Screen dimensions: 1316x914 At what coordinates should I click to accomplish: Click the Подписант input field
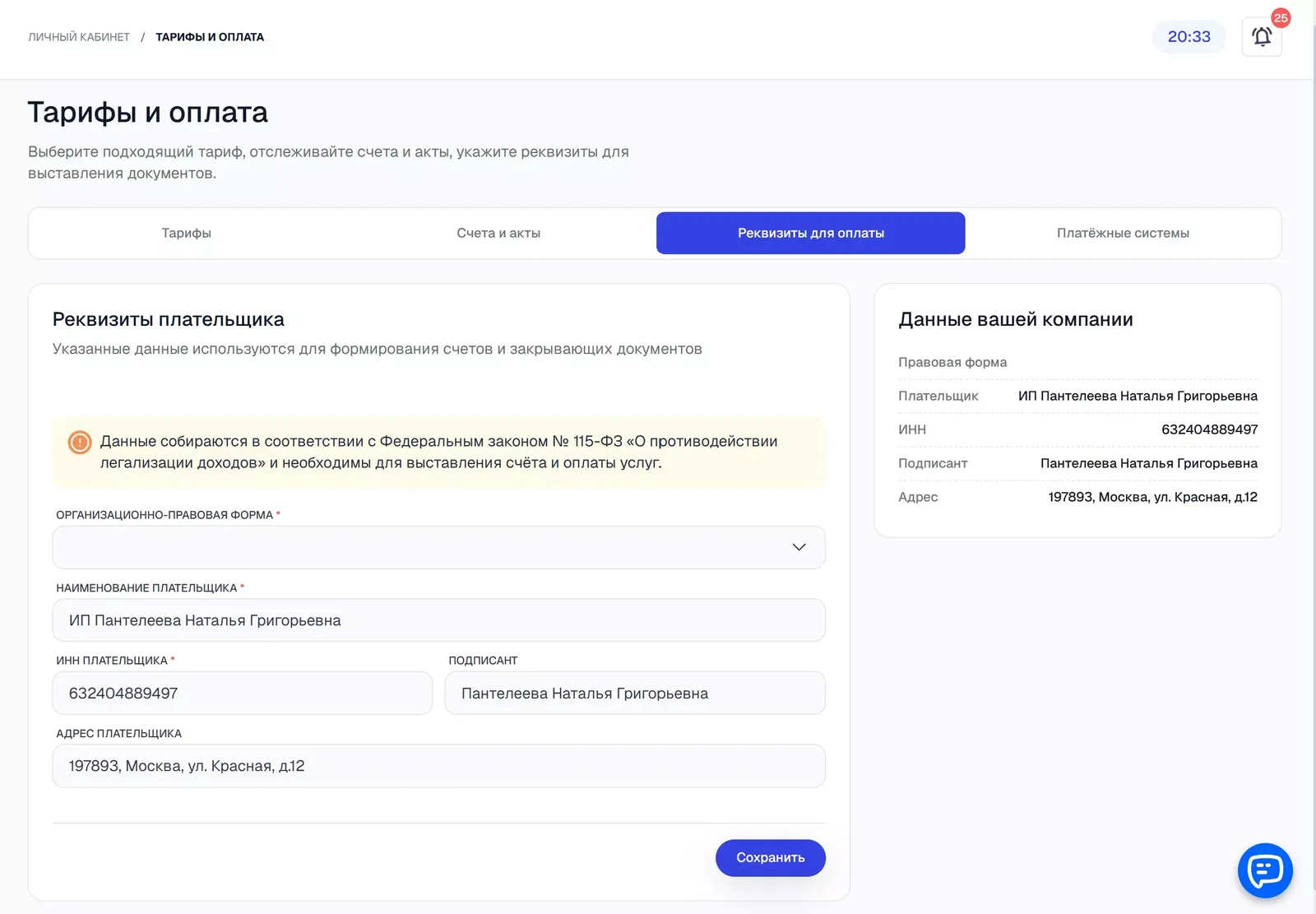pos(635,693)
